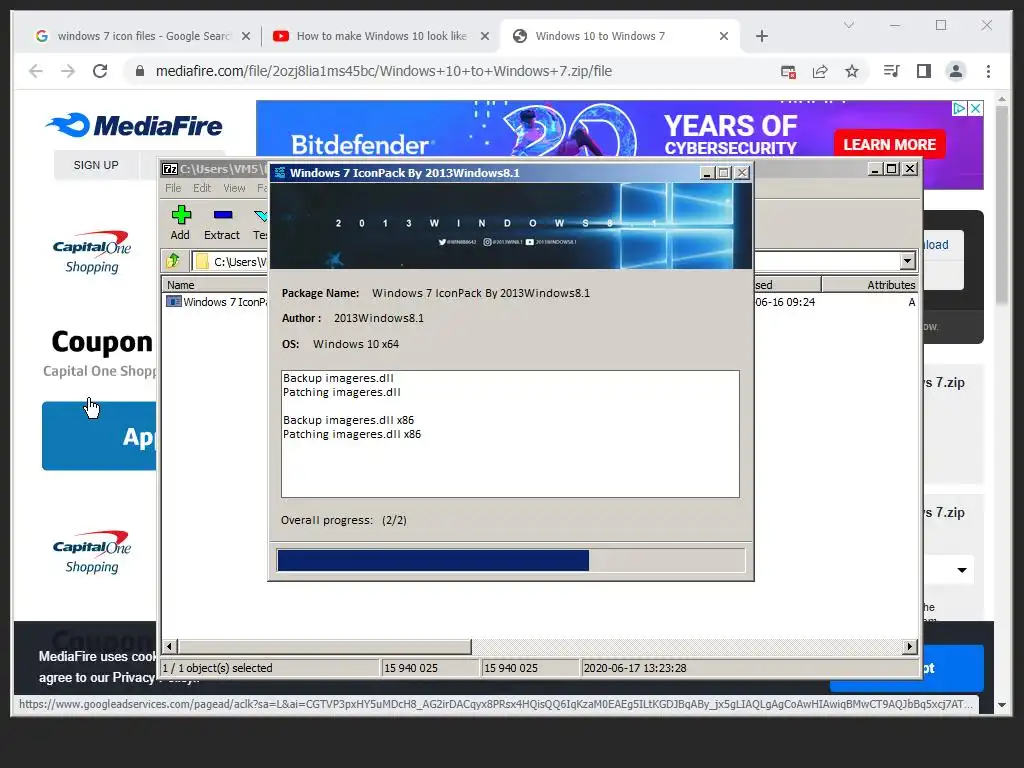
Task: Click page scrollbar down arrow
Action: tap(1002, 705)
